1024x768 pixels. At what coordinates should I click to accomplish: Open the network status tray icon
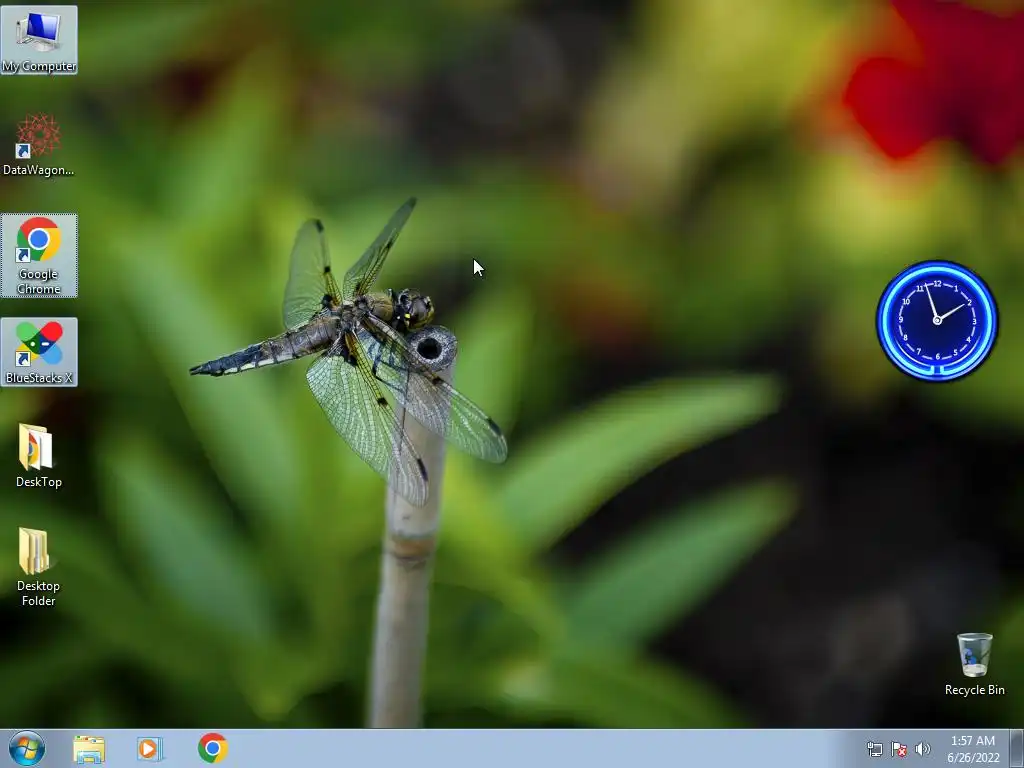[x=874, y=749]
